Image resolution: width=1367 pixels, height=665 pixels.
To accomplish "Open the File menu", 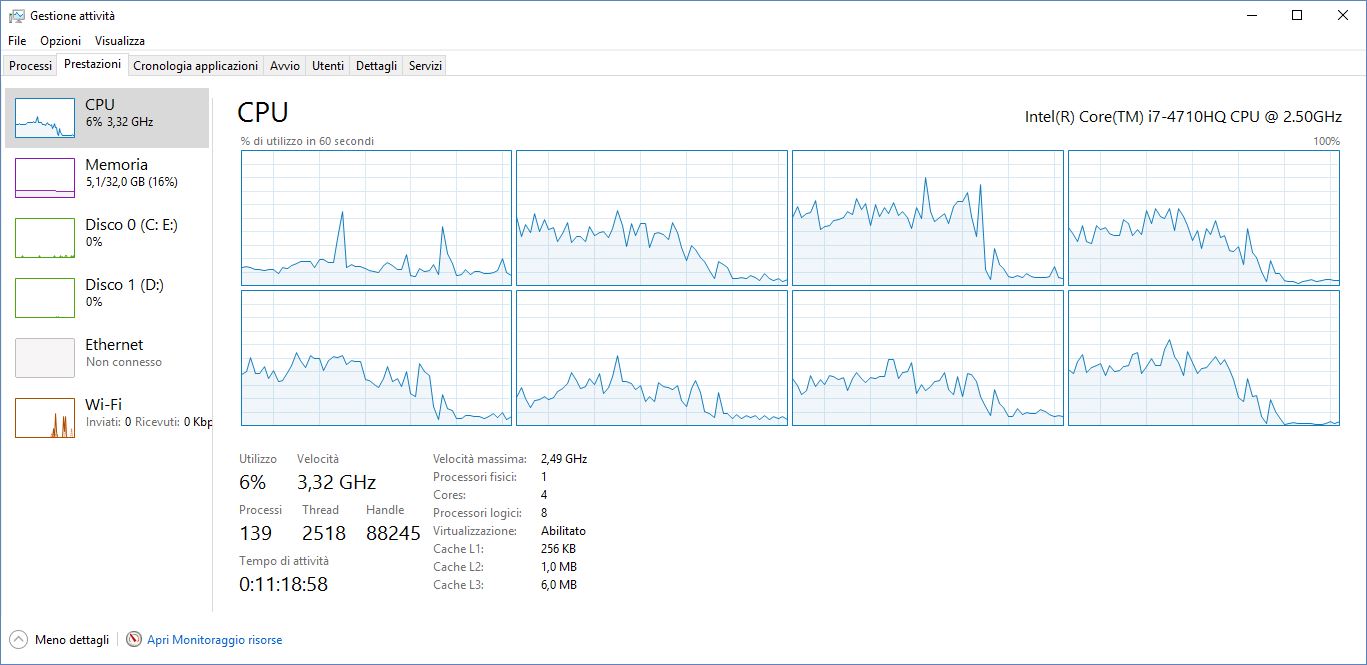I will (x=17, y=41).
